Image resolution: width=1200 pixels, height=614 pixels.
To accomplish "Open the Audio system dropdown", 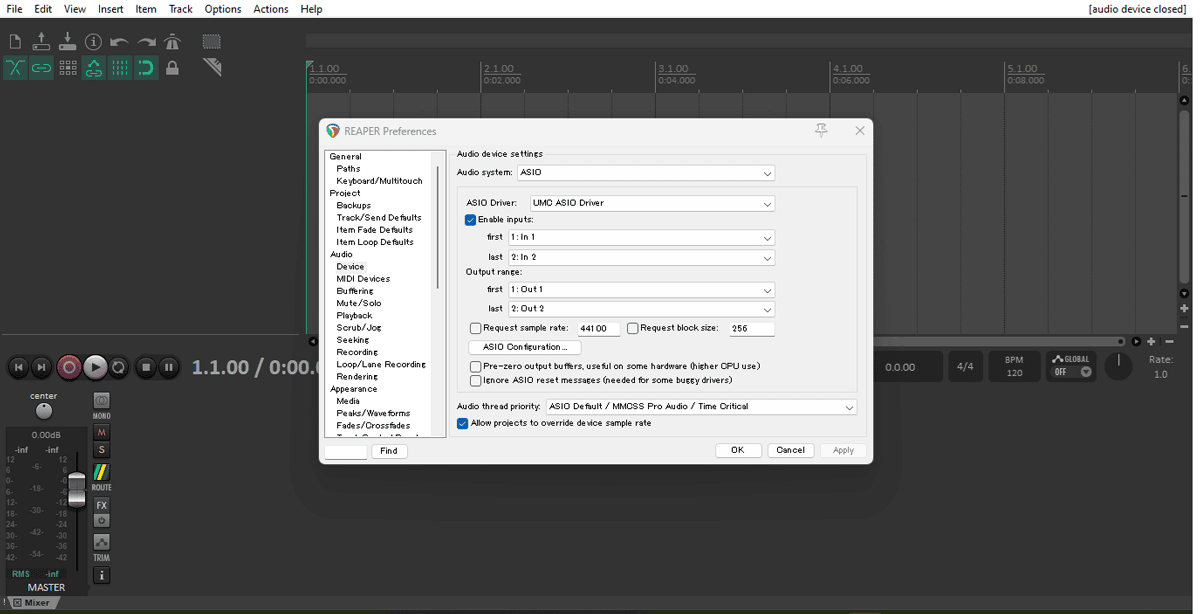I will pyautogui.click(x=646, y=173).
